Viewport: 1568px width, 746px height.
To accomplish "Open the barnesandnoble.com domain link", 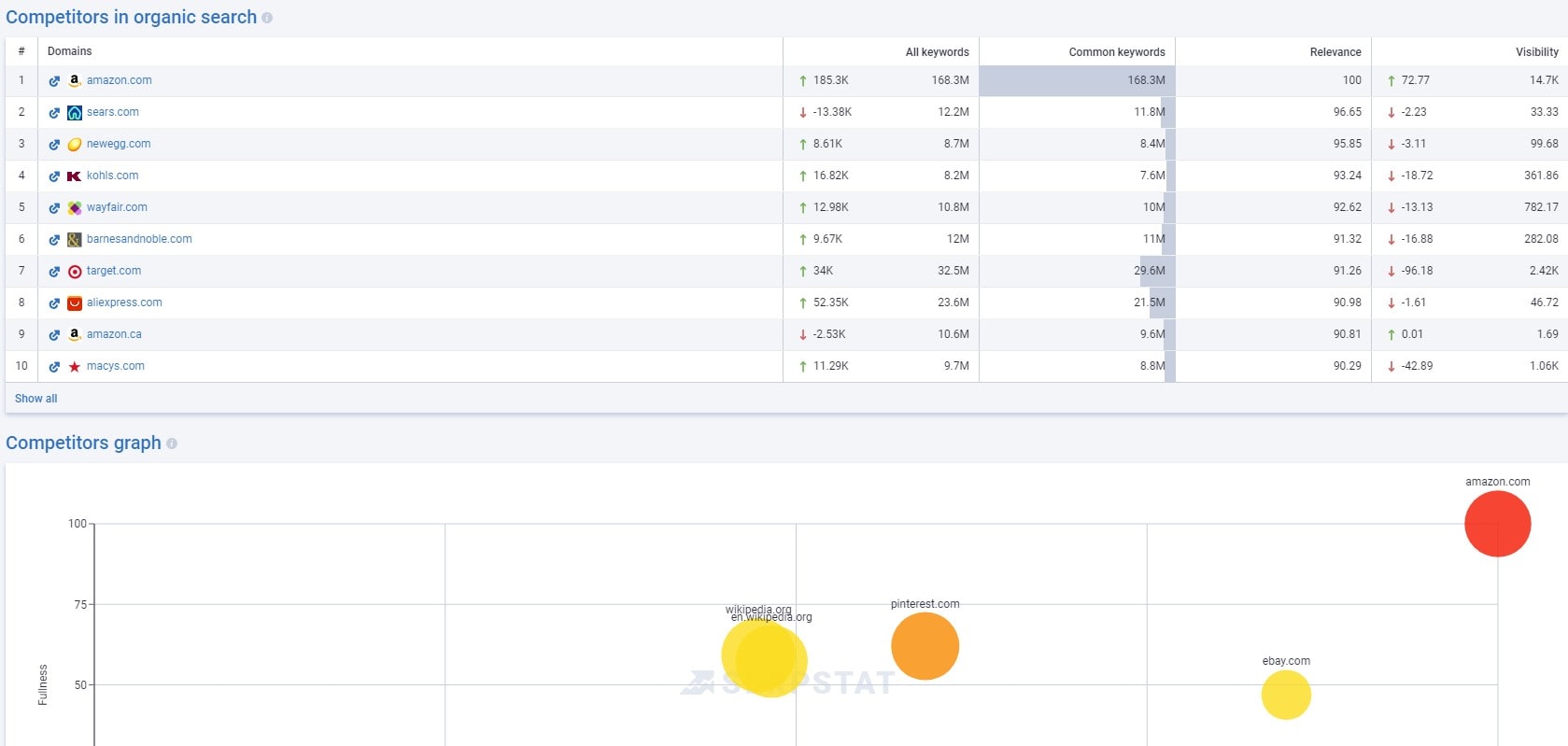I will click(x=139, y=239).
